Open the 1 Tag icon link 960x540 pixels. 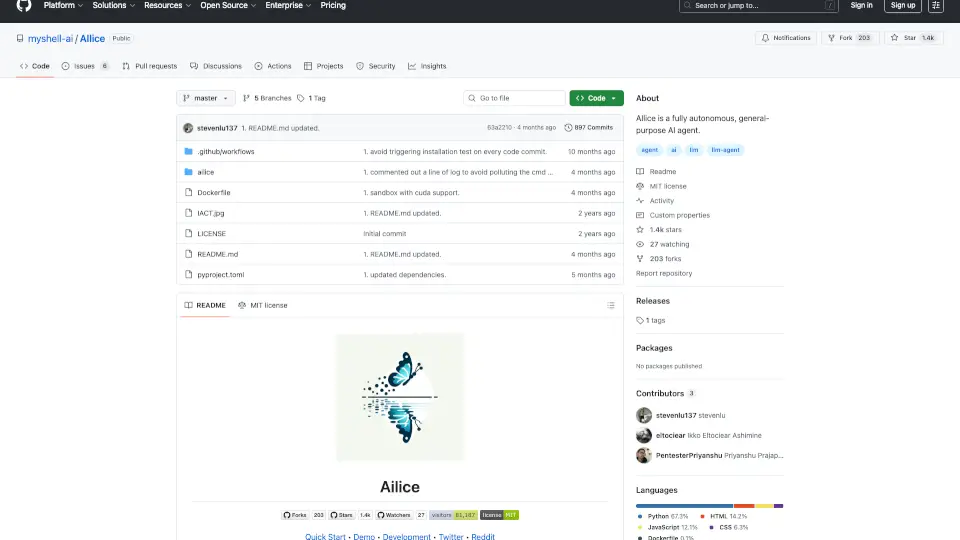coord(311,98)
